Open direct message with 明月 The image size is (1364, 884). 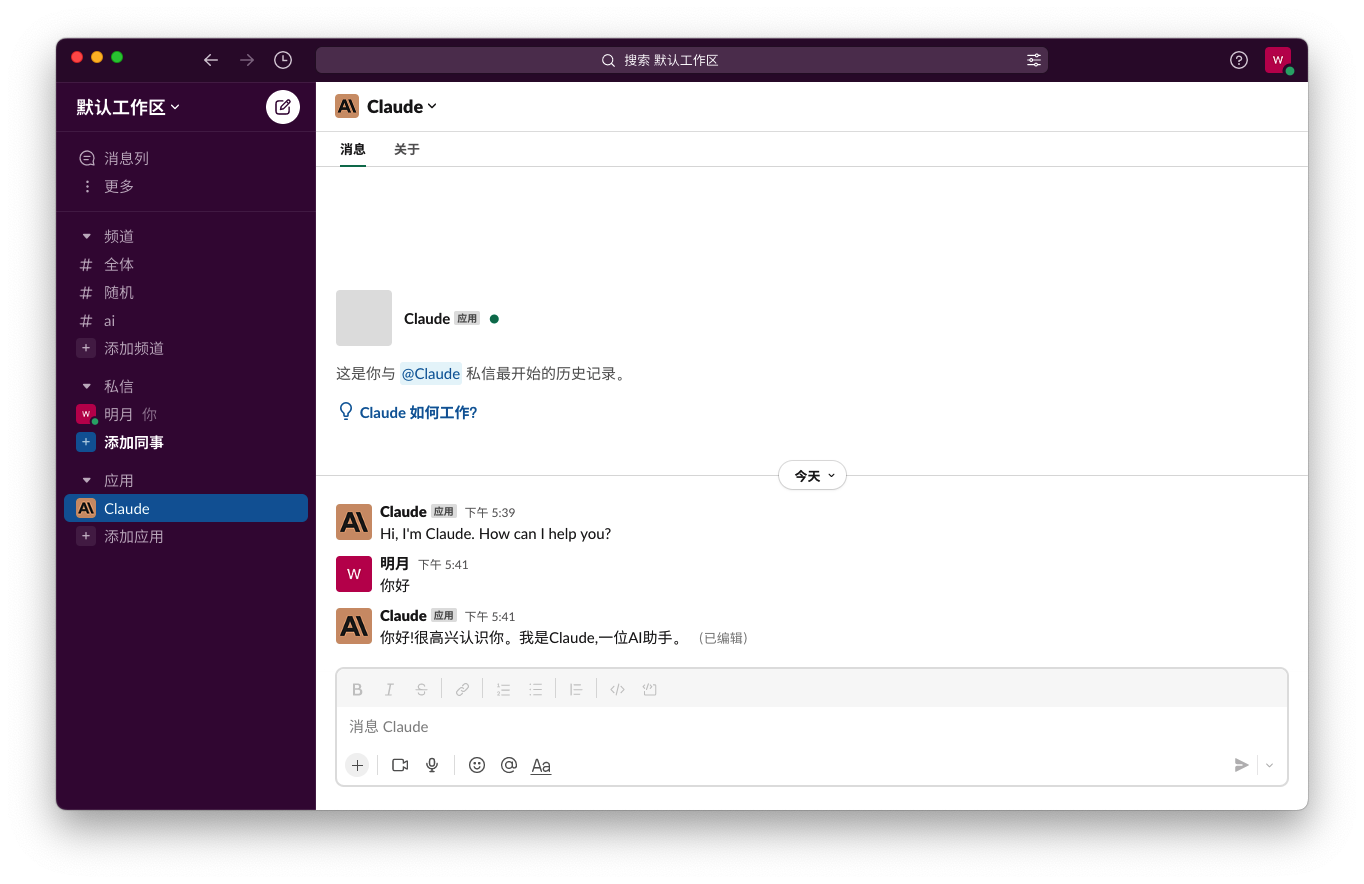(186, 415)
